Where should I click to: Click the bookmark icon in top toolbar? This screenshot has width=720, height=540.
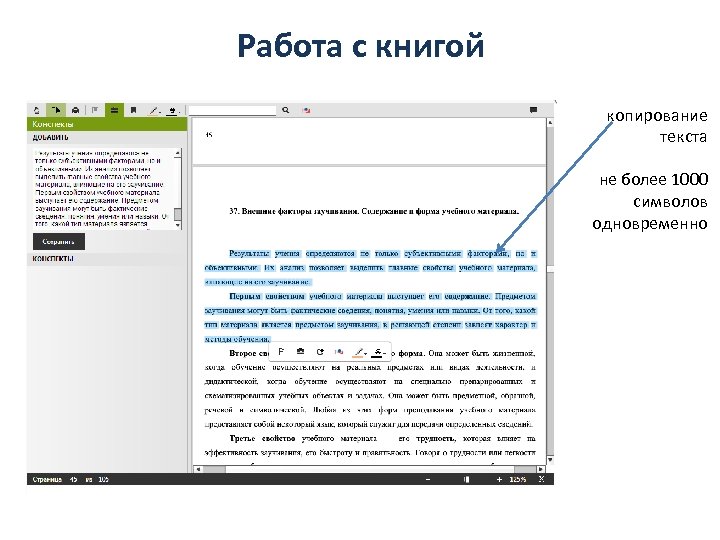point(134,110)
